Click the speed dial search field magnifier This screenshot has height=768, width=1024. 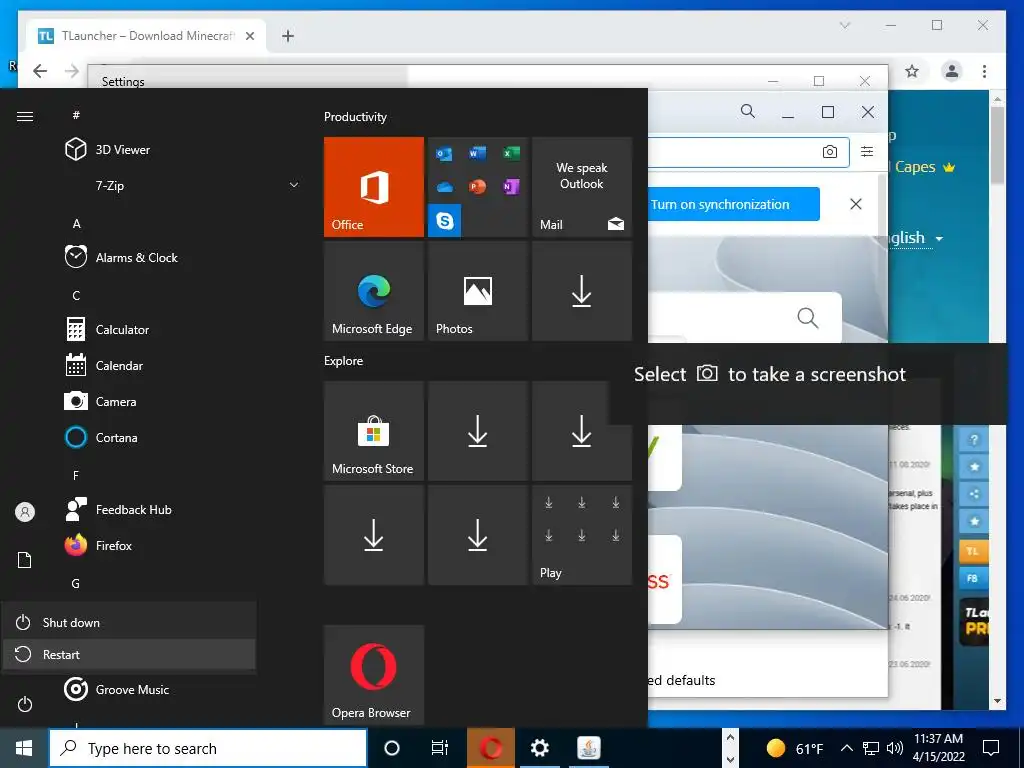808,318
